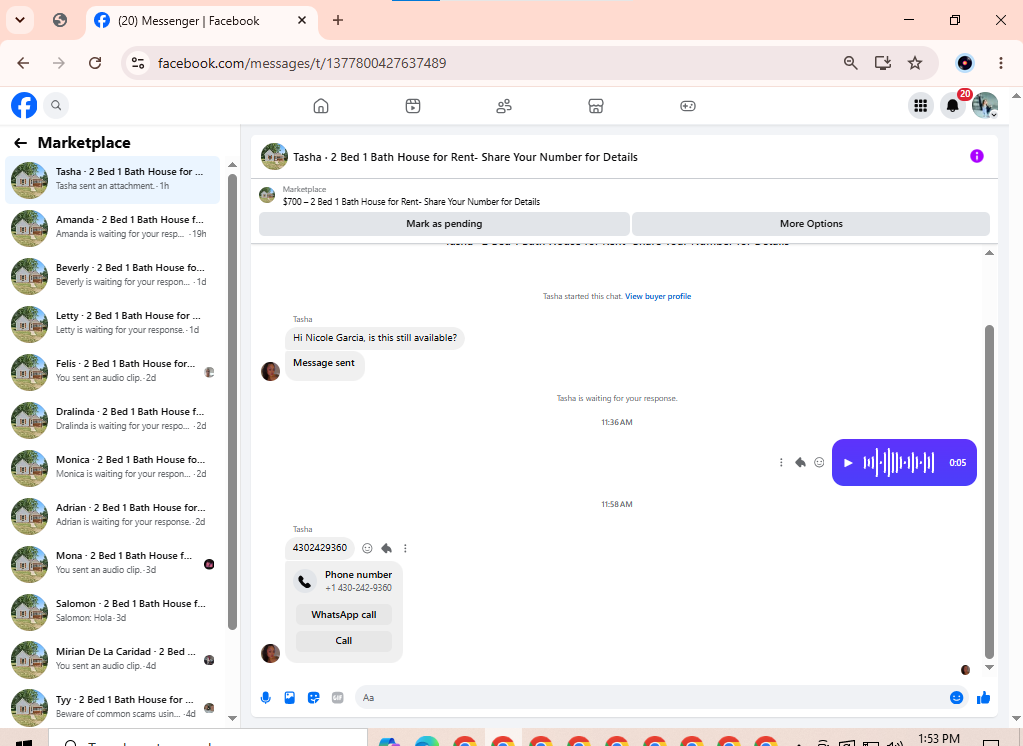Record a voice clip with microphone icon
Screen dimensions: 1023x746
[x=266, y=698]
